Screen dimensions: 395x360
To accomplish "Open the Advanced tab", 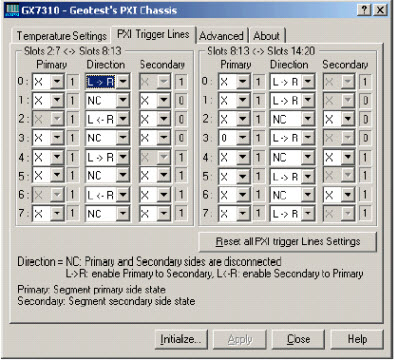I will pos(221,36).
